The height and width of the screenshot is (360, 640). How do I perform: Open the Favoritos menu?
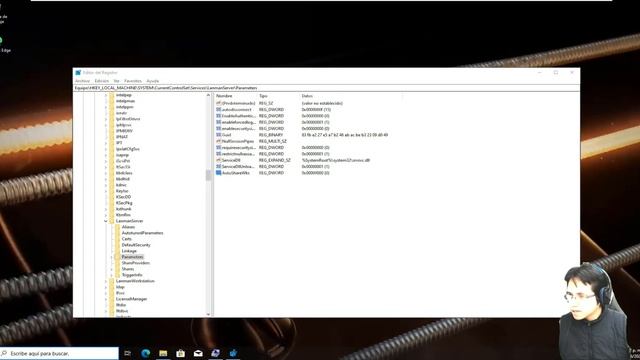pos(133,81)
